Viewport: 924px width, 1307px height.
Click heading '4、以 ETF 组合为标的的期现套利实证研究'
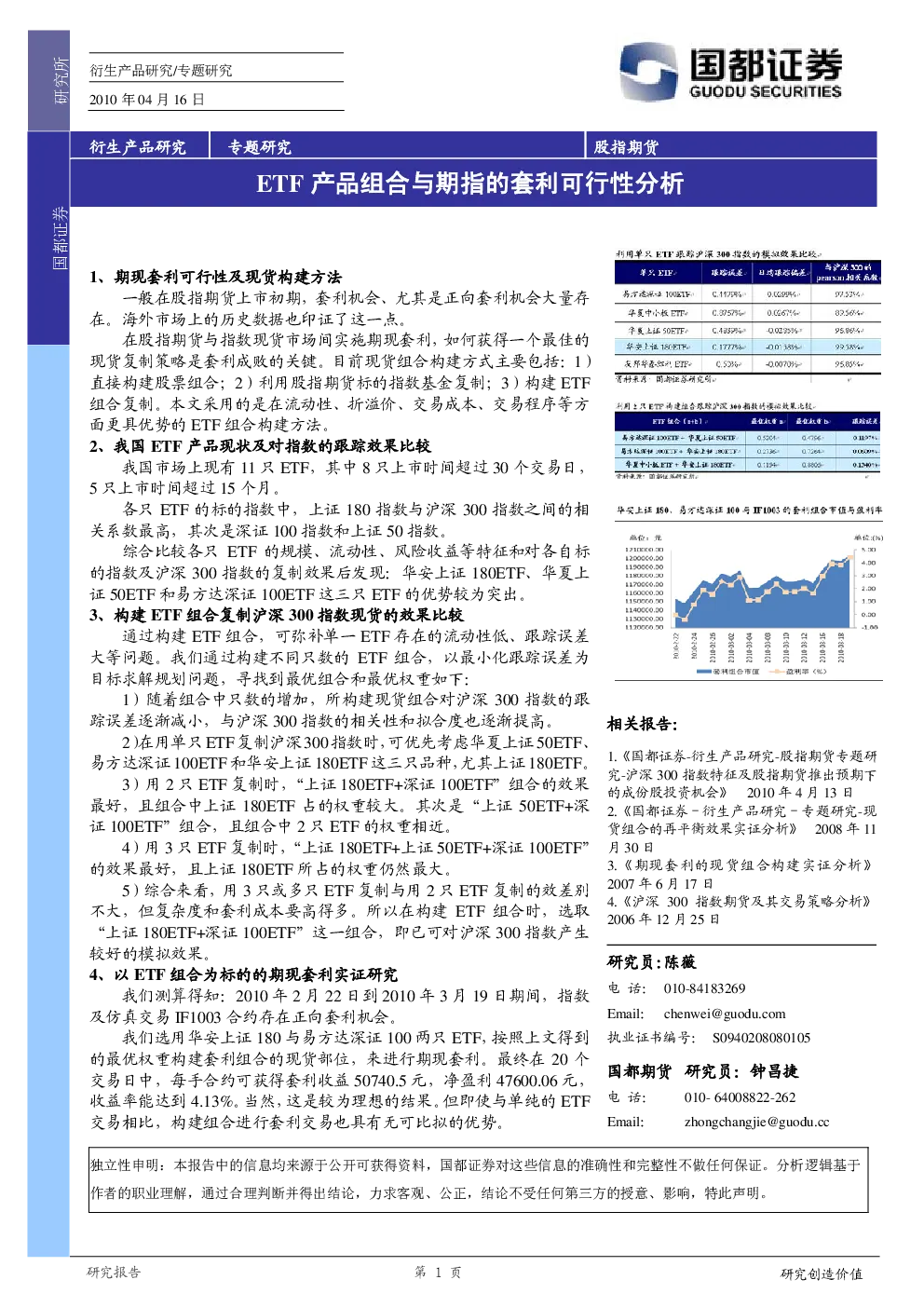click(x=244, y=974)
